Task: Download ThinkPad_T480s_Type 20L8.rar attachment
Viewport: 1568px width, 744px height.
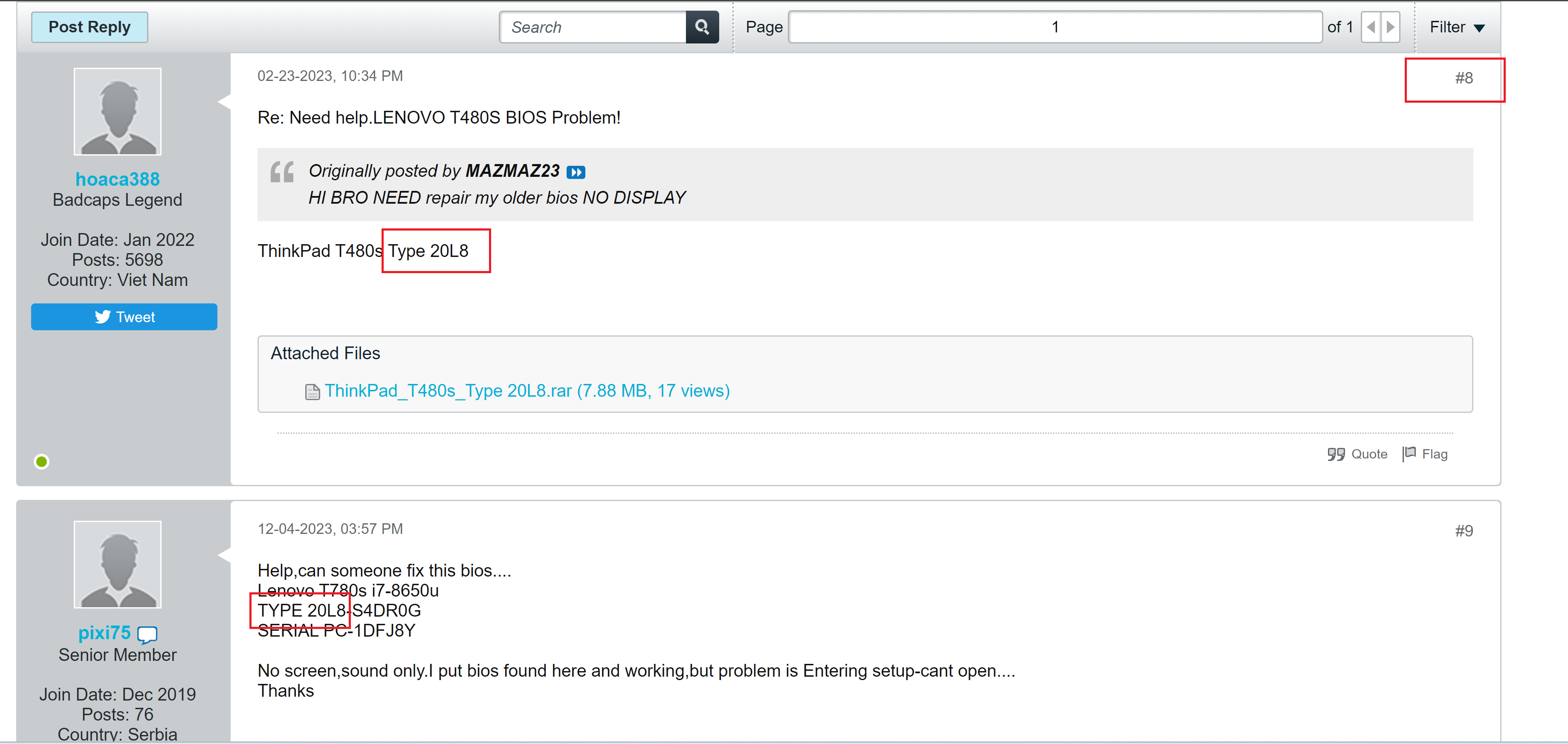Action: [527, 391]
